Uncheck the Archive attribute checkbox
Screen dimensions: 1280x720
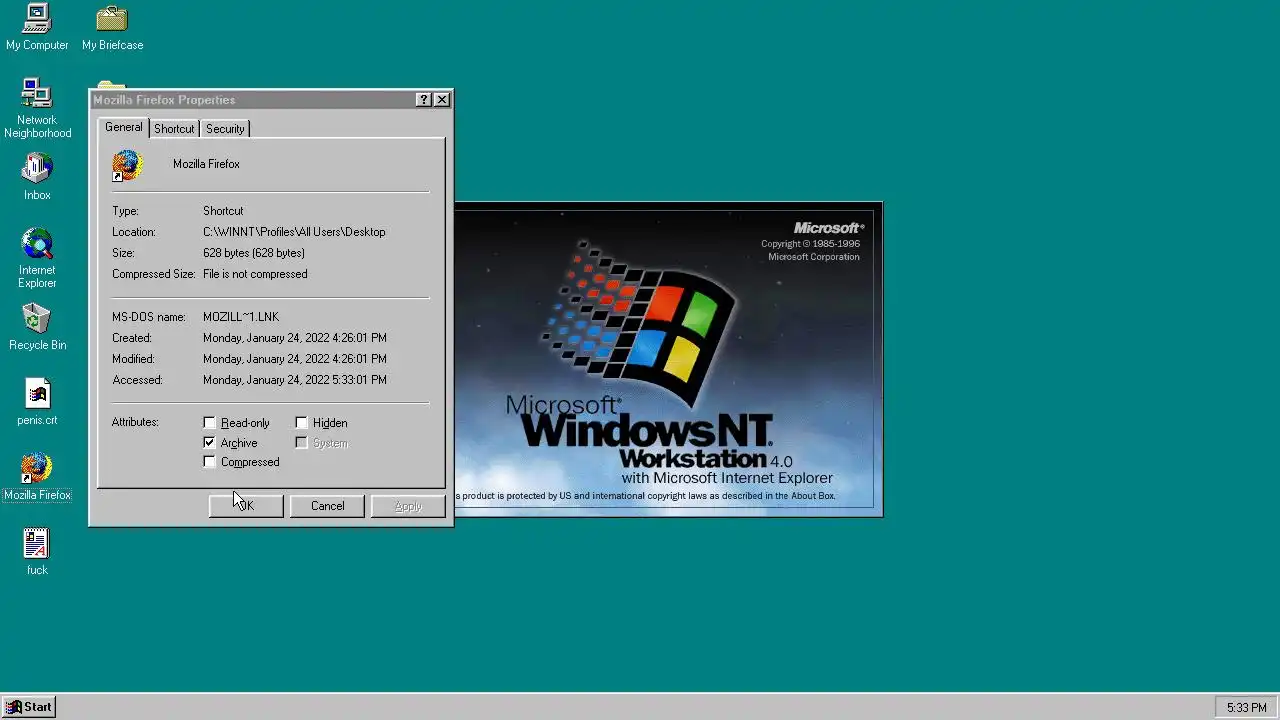209,442
